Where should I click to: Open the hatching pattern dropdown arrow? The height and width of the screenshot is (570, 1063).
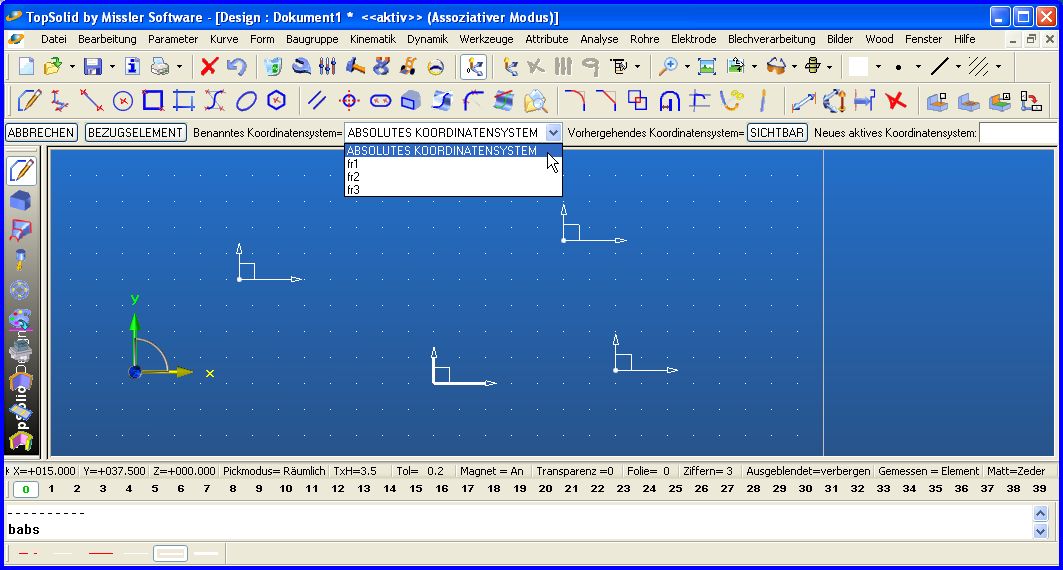(x=998, y=66)
